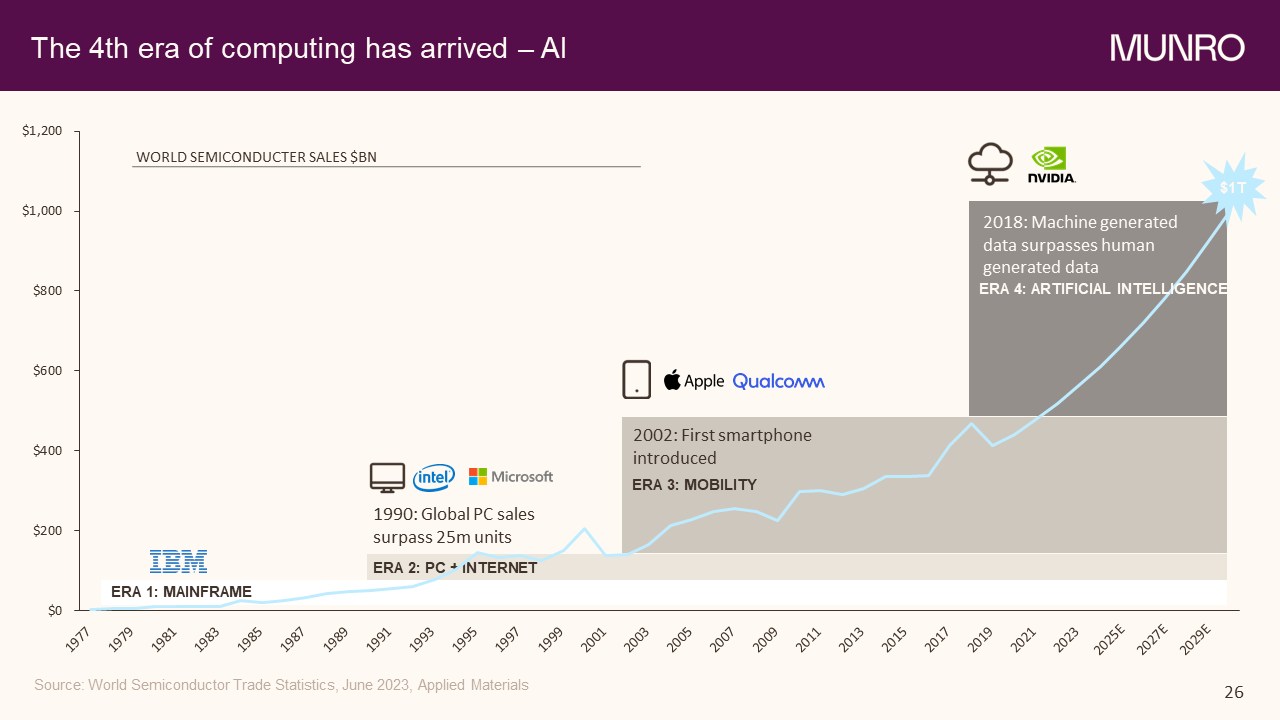Click the desktop monitor icon
Image resolution: width=1280 pixels, height=720 pixels.
[387, 477]
